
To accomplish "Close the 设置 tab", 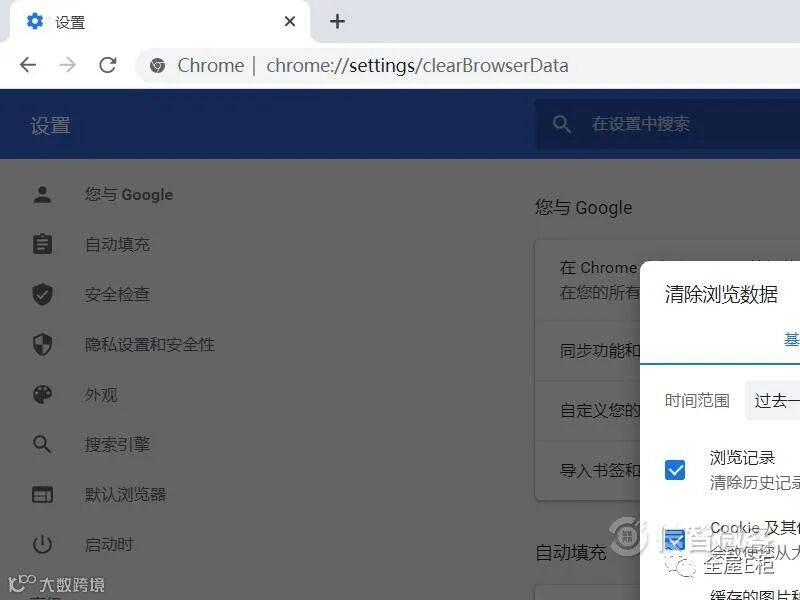I will (x=290, y=21).
